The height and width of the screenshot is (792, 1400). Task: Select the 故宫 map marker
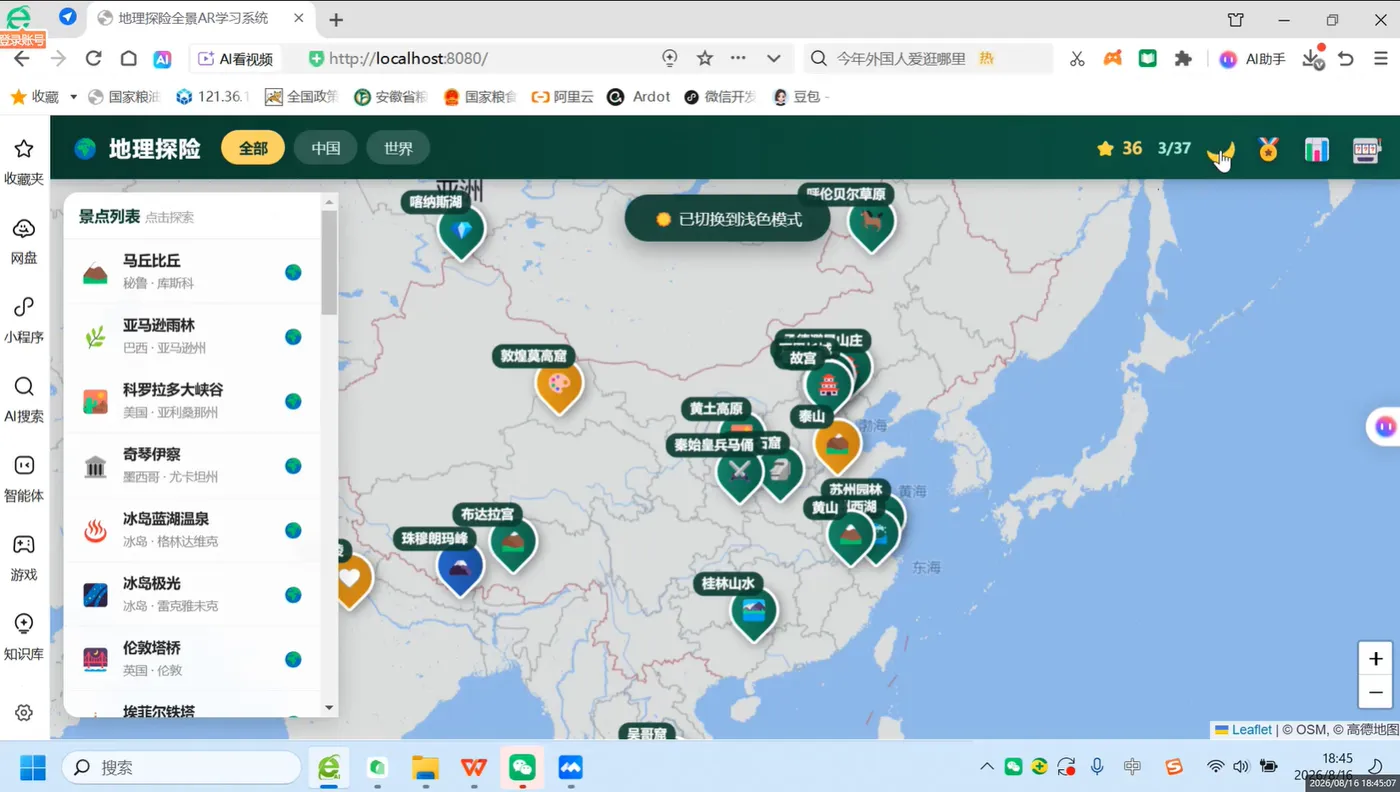tap(828, 382)
